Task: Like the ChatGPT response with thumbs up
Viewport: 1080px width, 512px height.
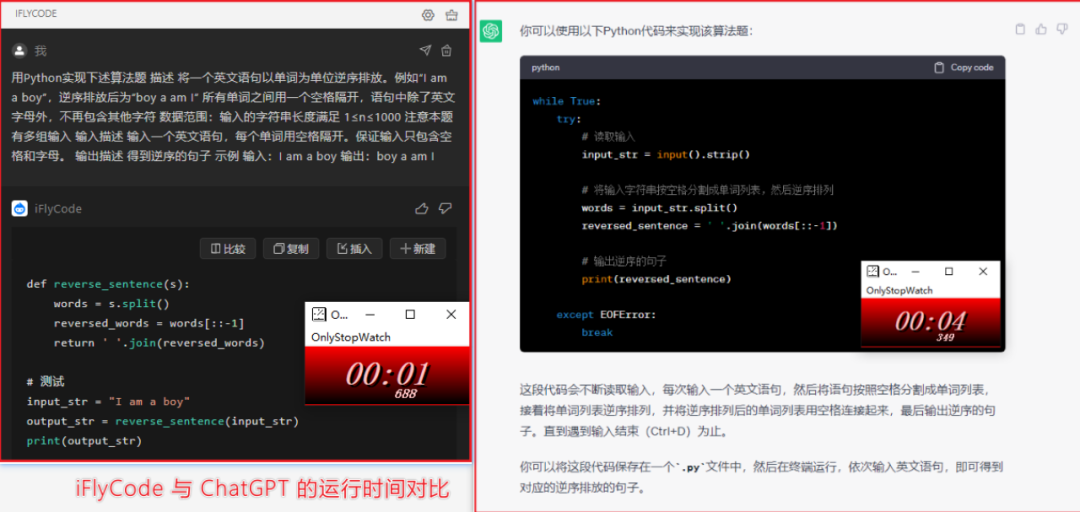Action: click(1042, 30)
